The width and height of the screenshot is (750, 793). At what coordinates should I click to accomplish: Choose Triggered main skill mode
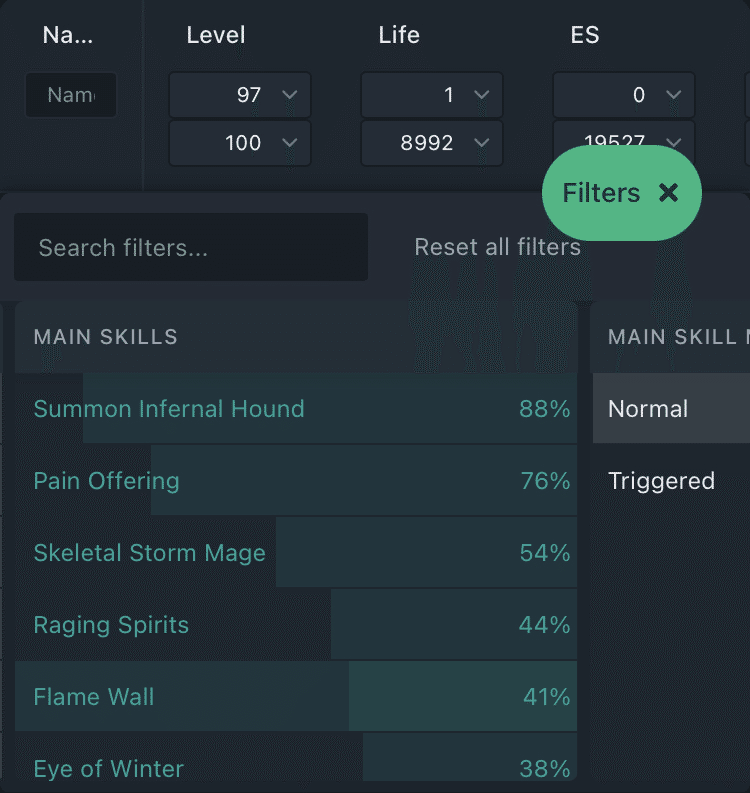point(661,481)
